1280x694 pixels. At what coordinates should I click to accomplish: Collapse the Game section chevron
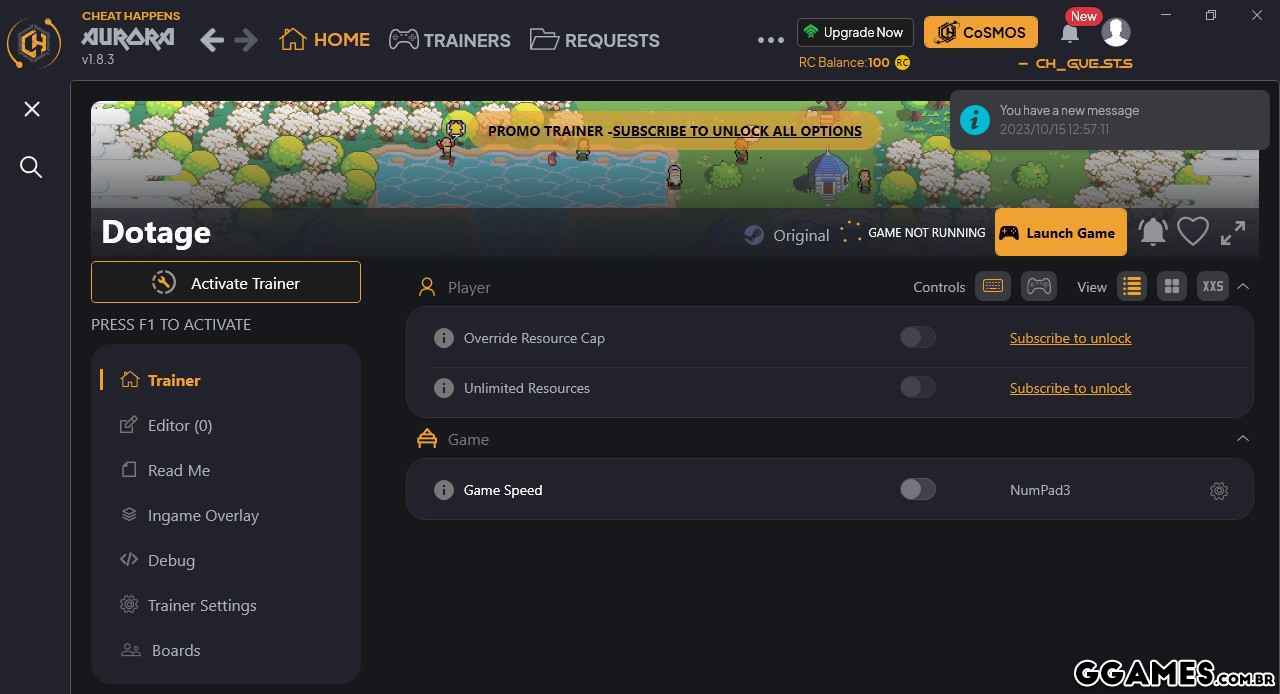(1243, 439)
